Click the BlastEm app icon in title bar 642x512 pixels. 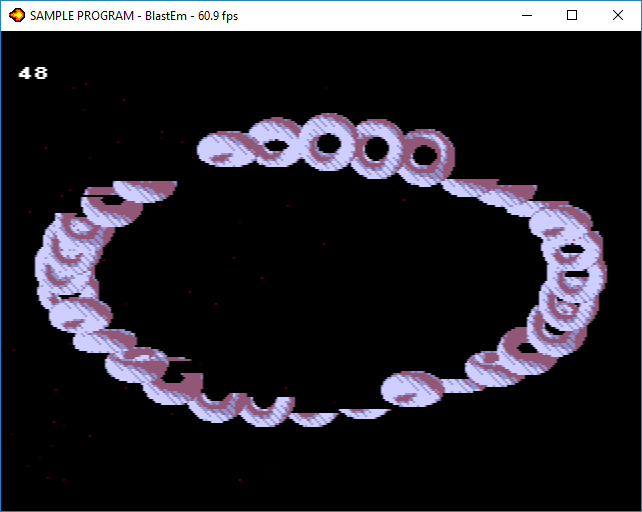coord(16,16)
